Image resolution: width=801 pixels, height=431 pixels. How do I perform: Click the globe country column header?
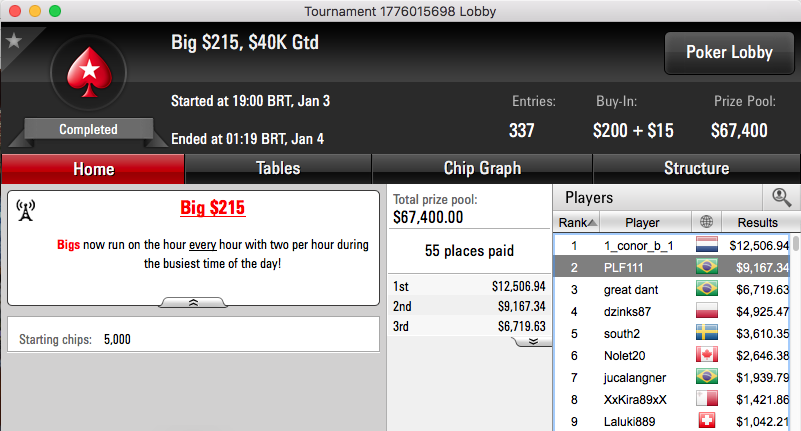click(706, 222)
